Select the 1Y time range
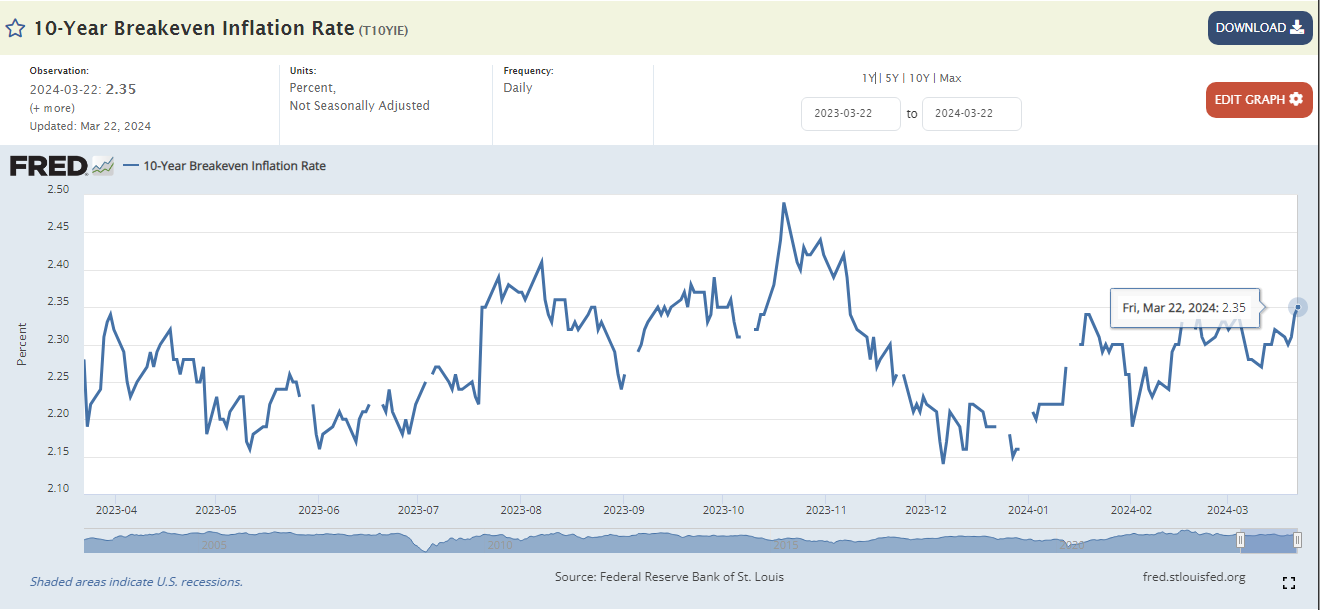The height and width of the screenshot is (610, 1320). (x=868, y=78)
